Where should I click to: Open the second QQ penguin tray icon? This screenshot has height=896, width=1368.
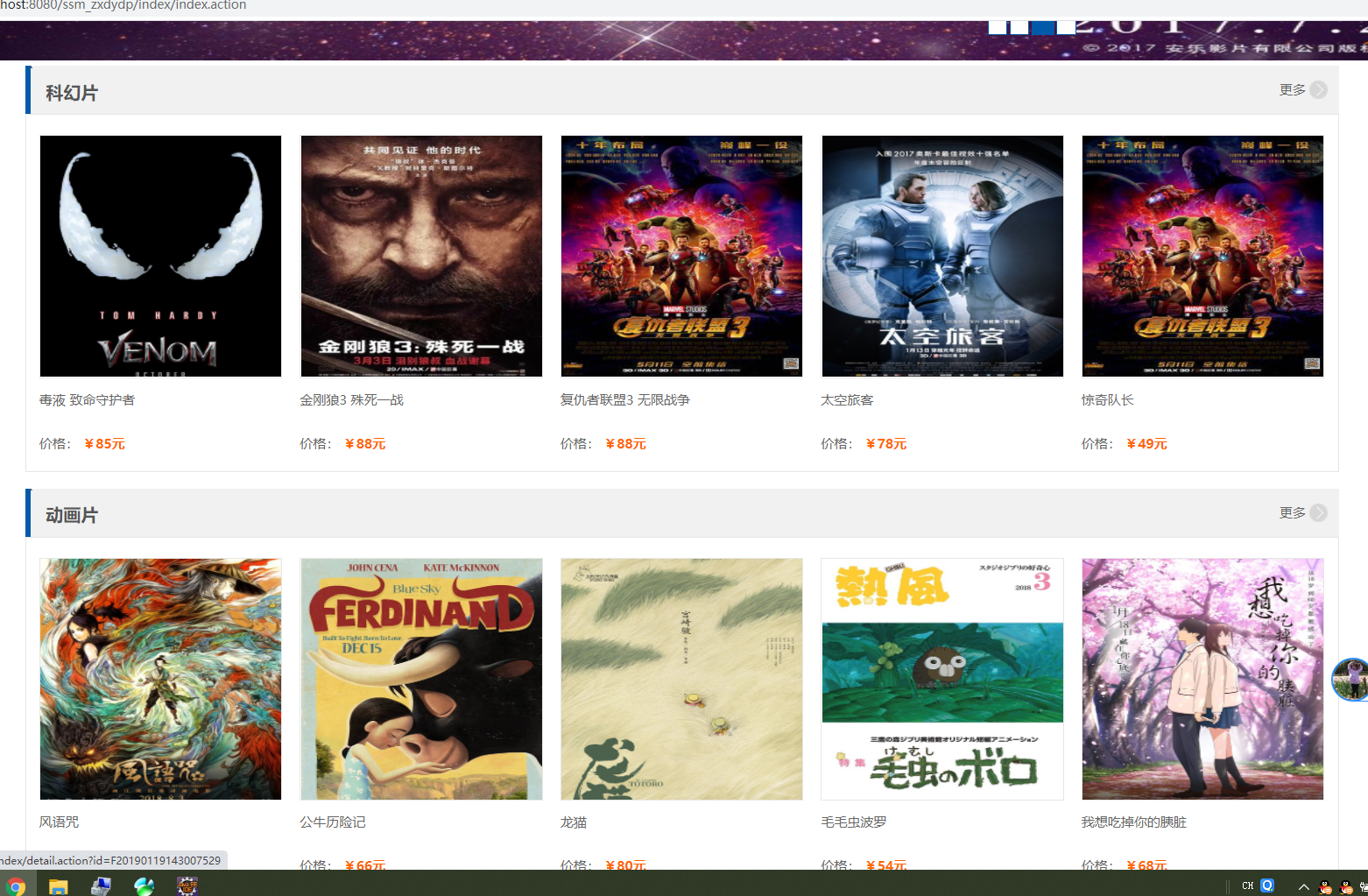point(1347,887)
